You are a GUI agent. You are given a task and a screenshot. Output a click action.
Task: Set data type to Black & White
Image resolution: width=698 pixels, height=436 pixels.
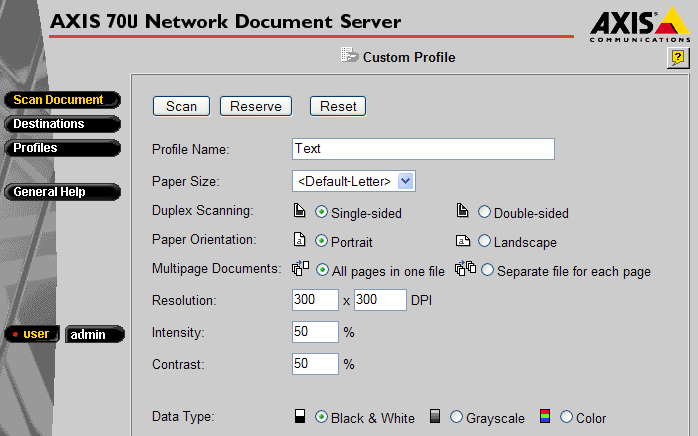coord(321,417)
